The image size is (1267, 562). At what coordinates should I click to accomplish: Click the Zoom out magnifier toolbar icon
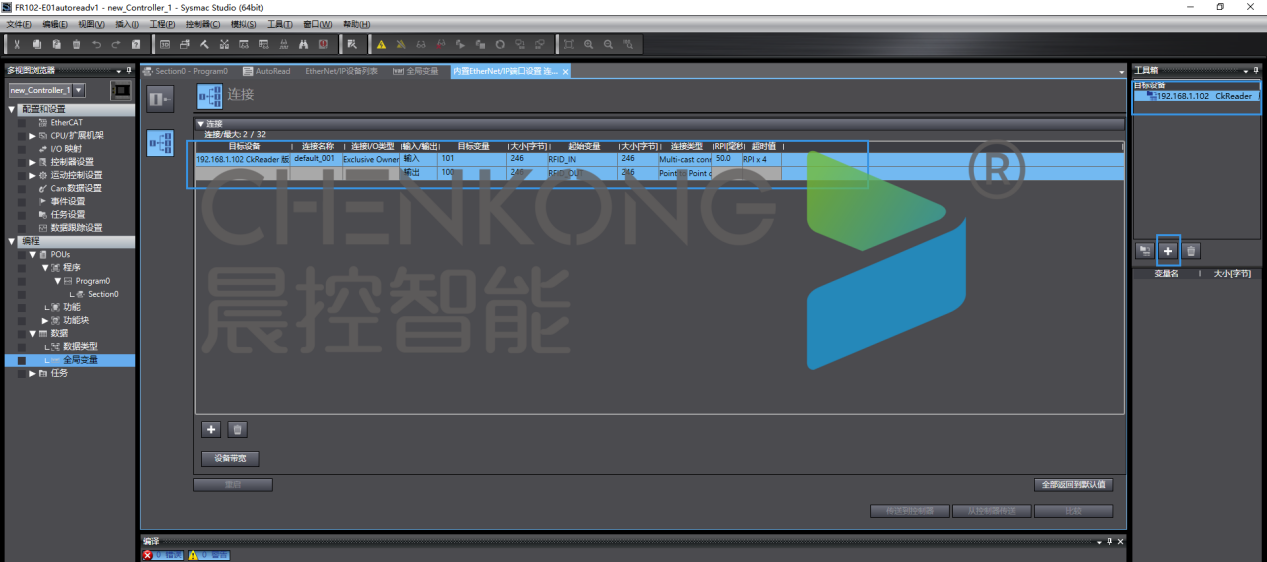tap(608, 44)
